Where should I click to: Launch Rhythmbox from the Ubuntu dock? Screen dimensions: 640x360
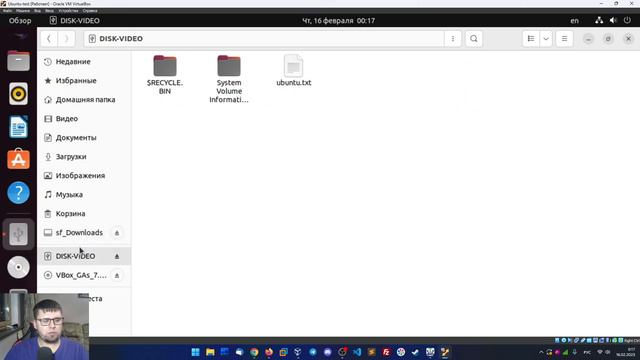18,94
